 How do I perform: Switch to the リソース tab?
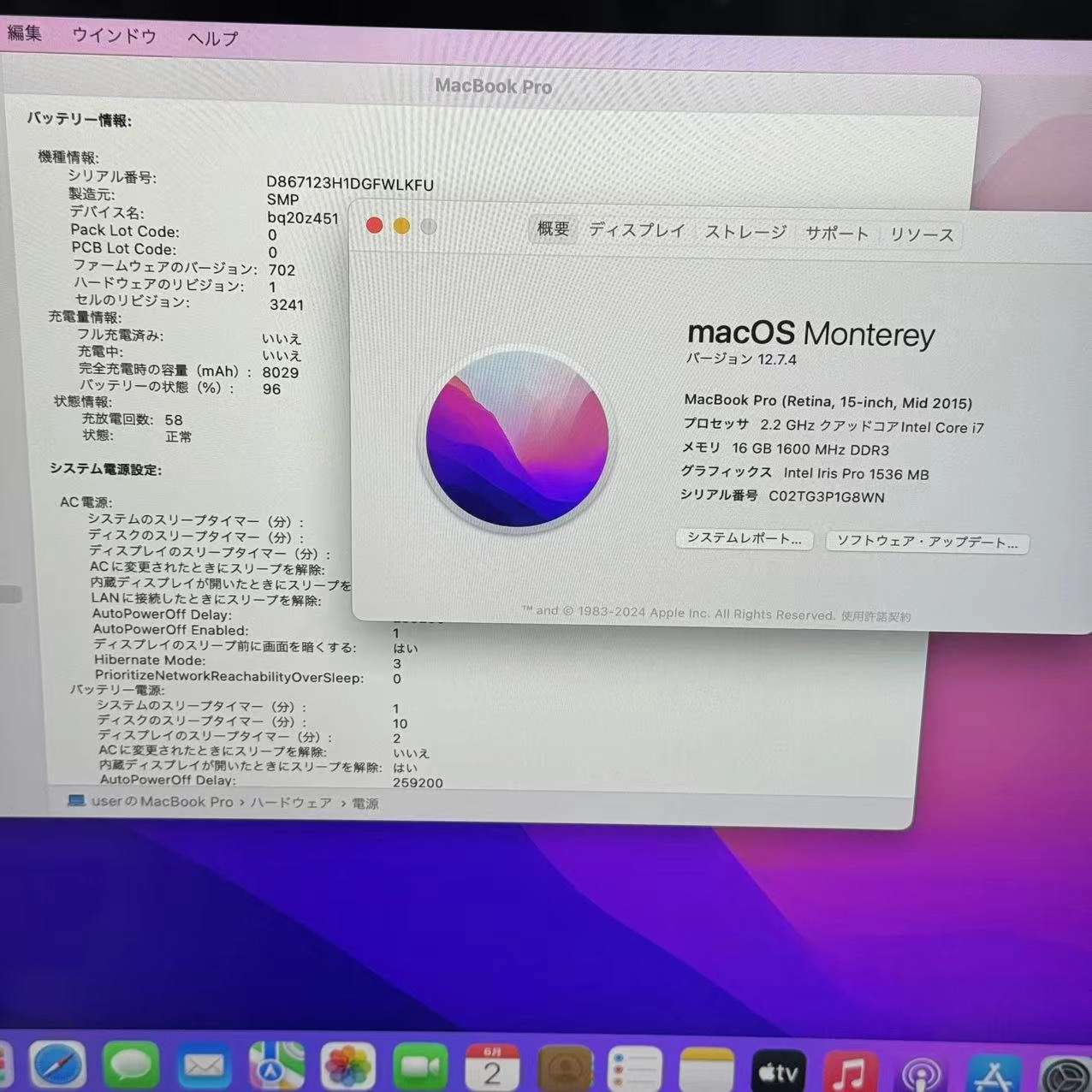click(x=922, y=234)
